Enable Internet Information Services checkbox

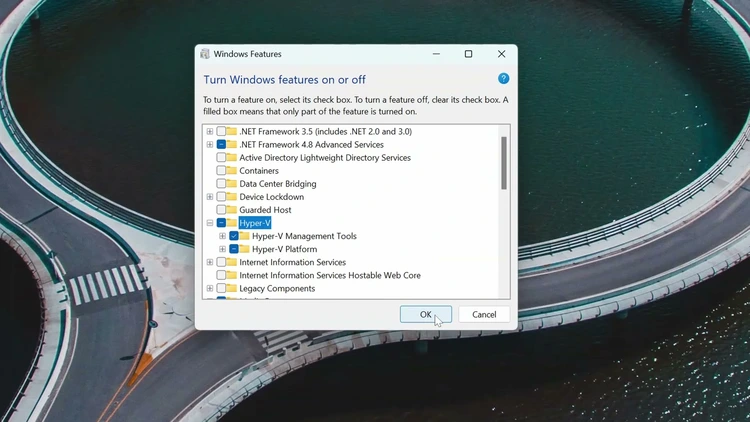(221, 262)
